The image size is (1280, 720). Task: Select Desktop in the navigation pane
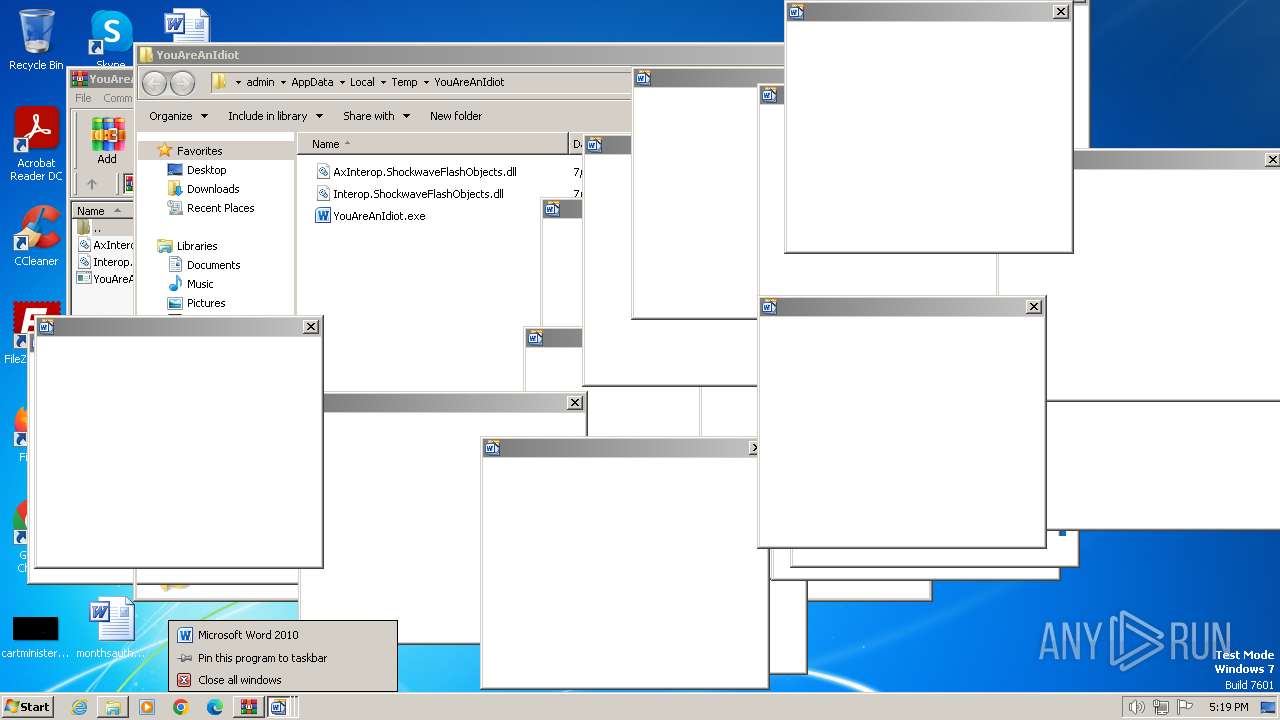point(197,170)
